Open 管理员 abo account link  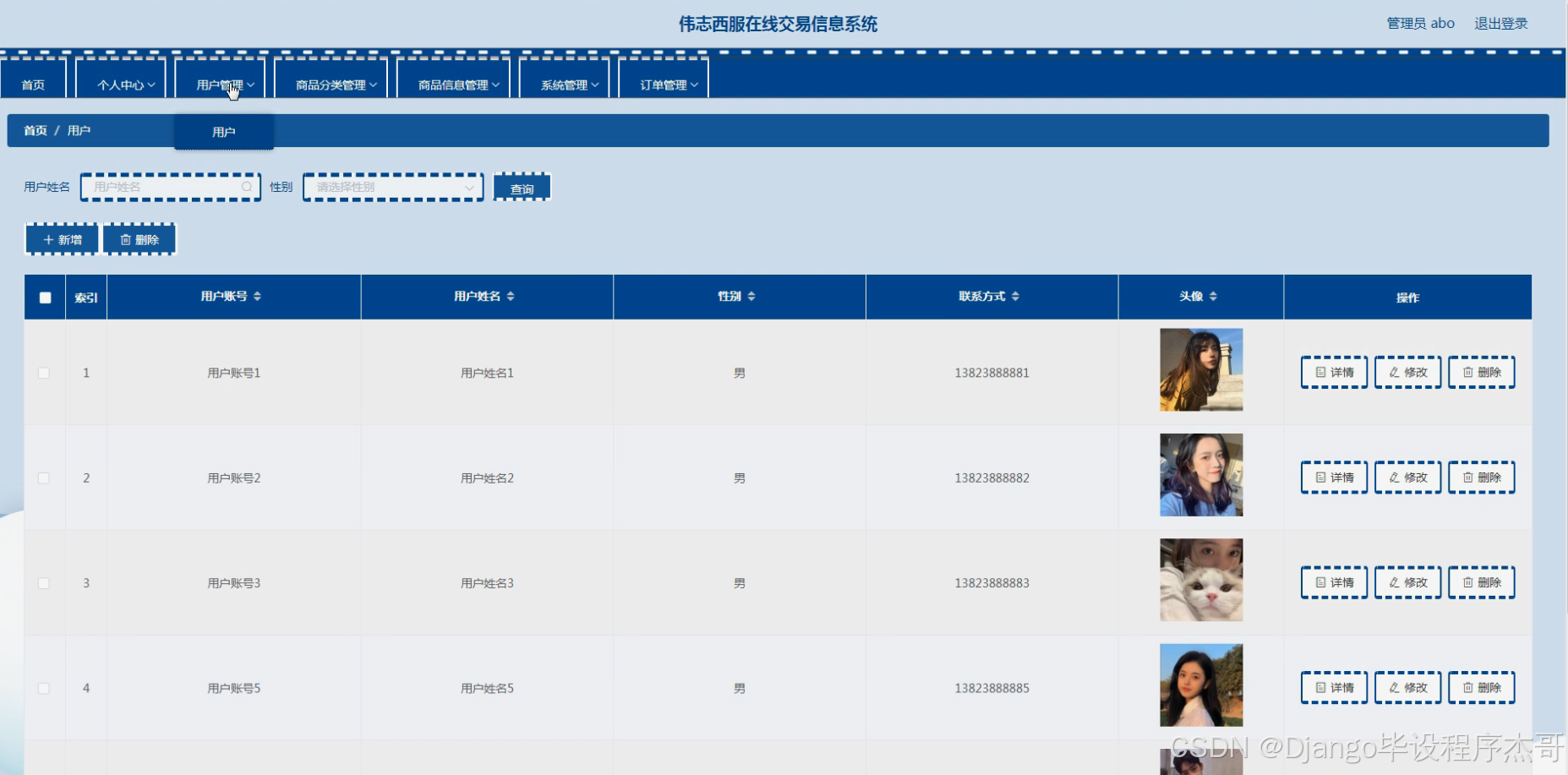tap(1420, 24)
